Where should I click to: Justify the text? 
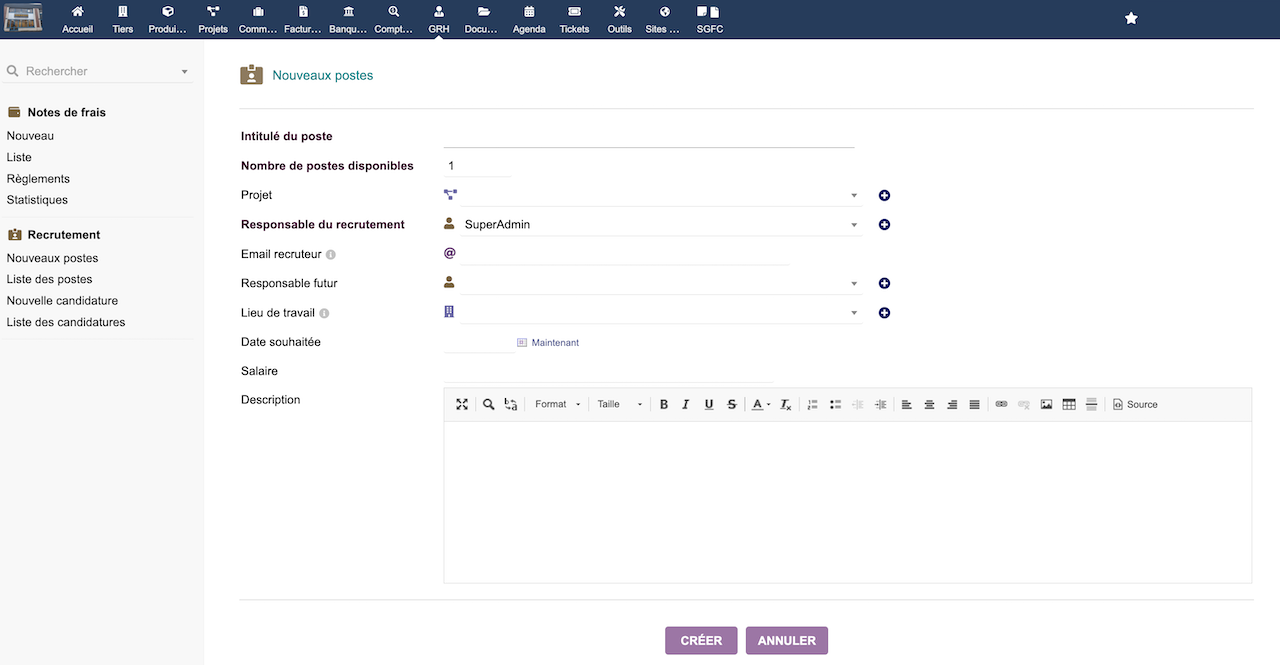pyautogui.click(x=974, y=404)
